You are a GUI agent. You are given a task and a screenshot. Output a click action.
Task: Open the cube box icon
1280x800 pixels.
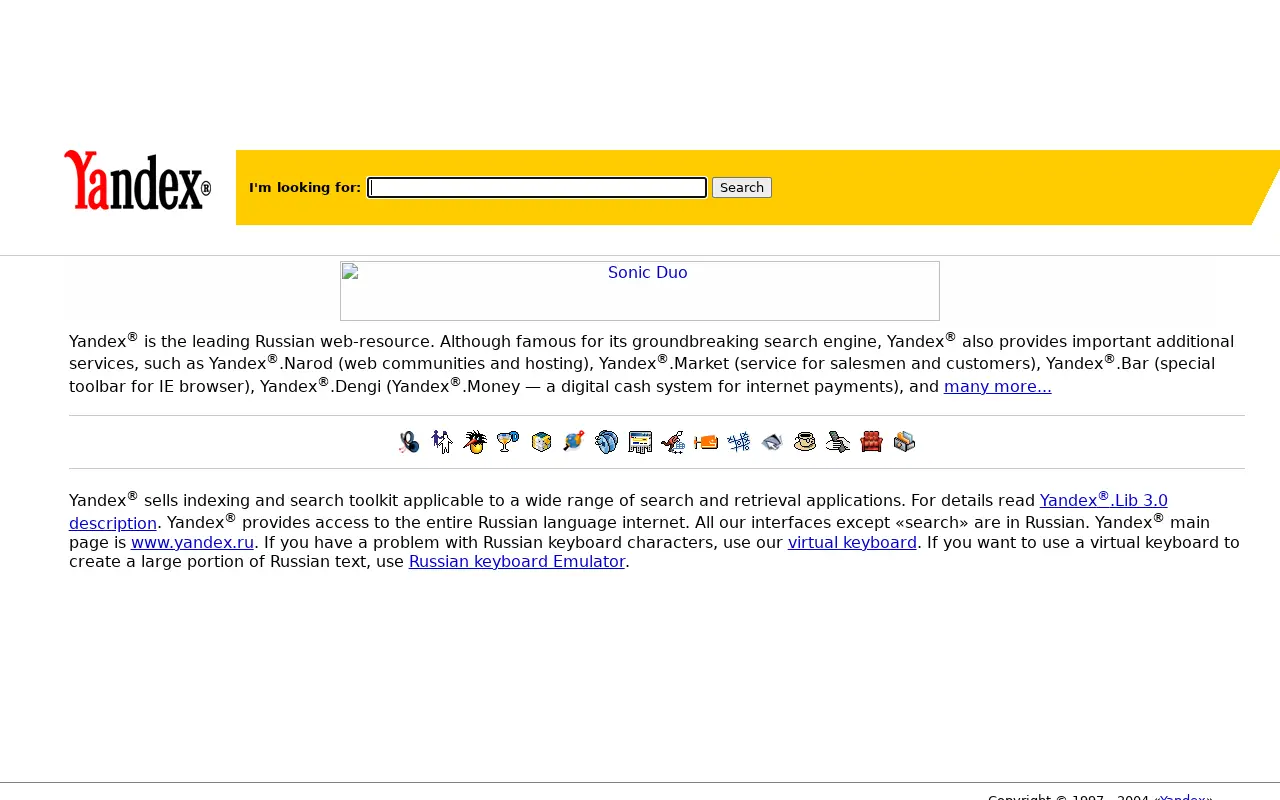[x=541, y=442]
